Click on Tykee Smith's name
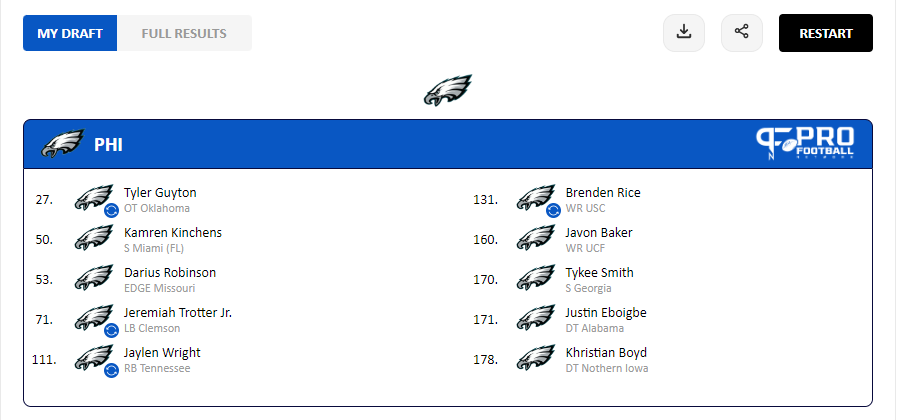The height and width of the screenshot is (420, 898). (x=599, y=273)
